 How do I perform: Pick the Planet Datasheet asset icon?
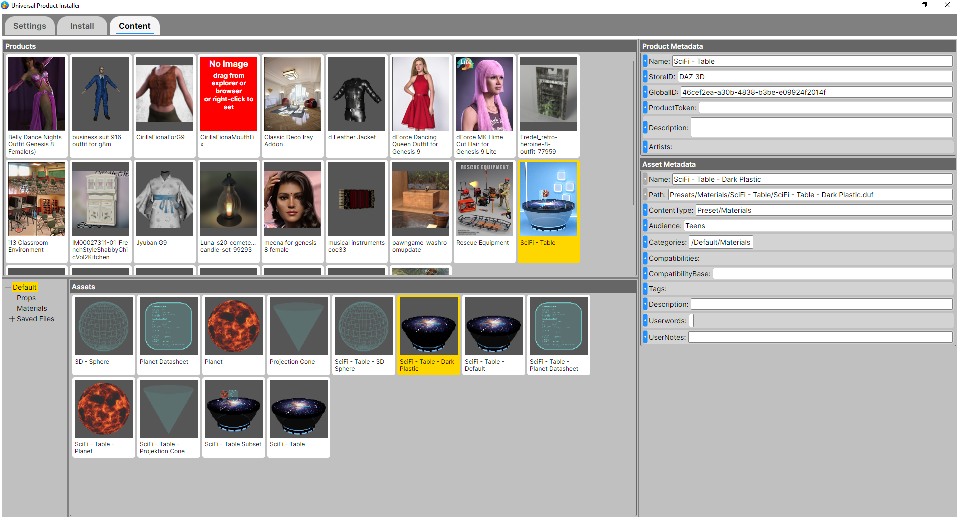[x=169, y=327]
